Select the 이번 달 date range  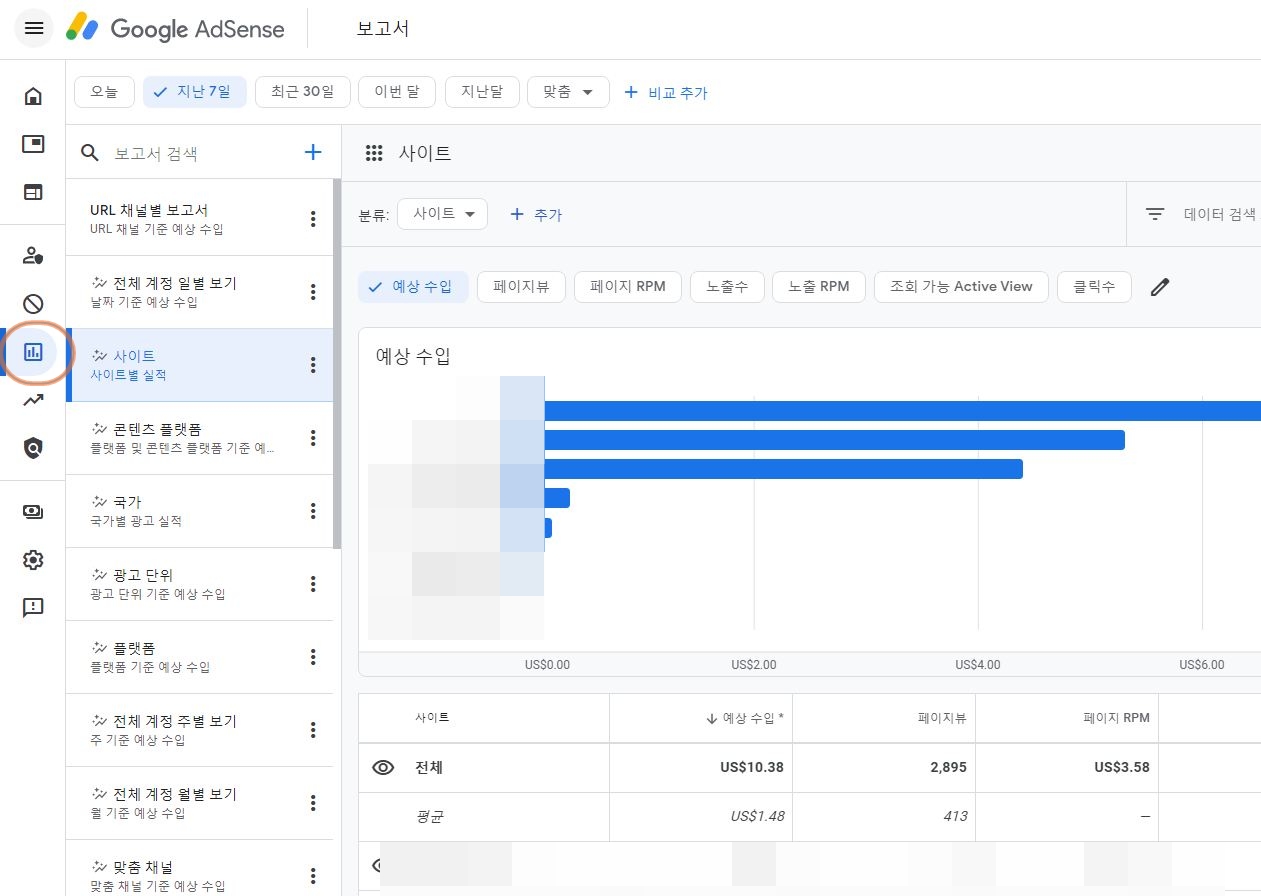click(397, 92)
